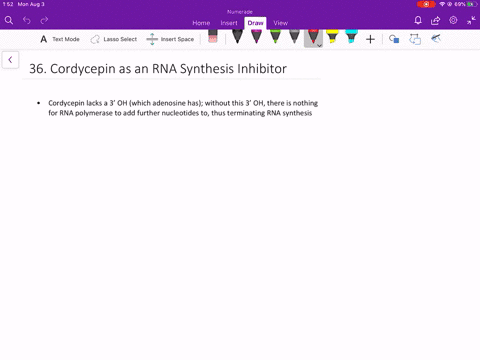The width and height of the screenshot is (480, 360).
Task: Go back using the left chevron button
Action: click(x=10, y=60)
